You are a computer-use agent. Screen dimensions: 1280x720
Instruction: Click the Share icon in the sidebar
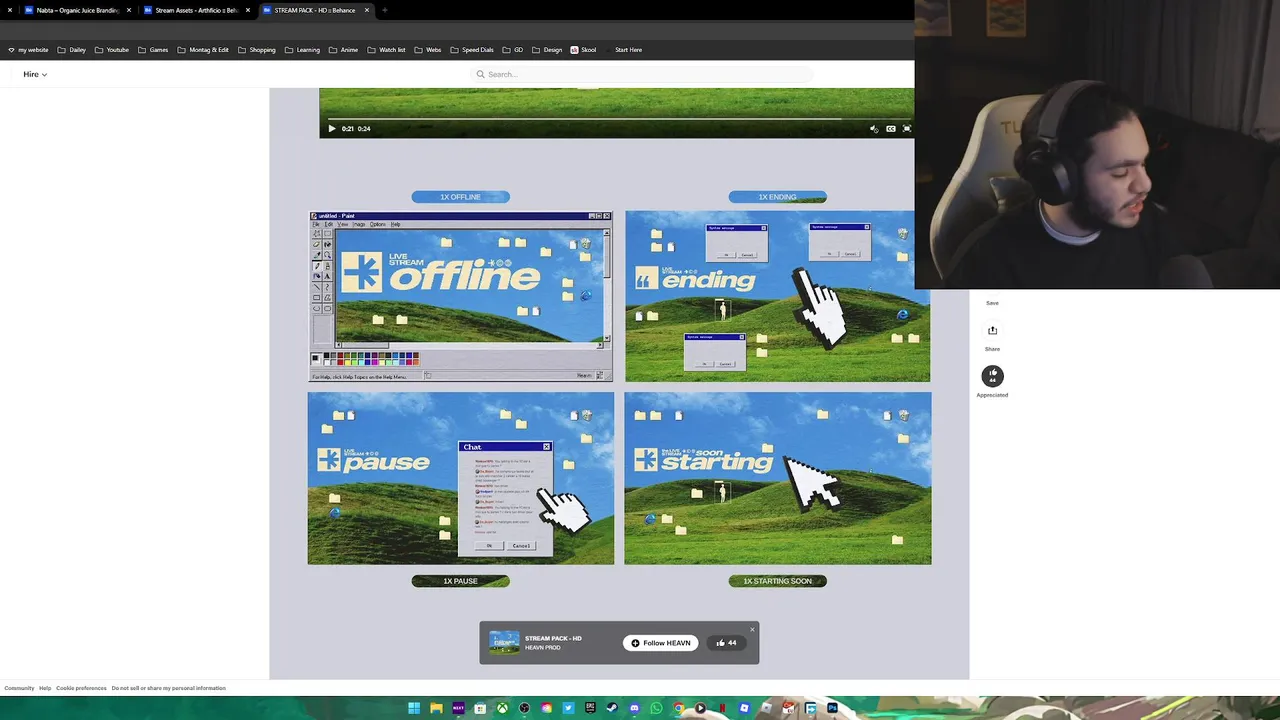(992, 330)
